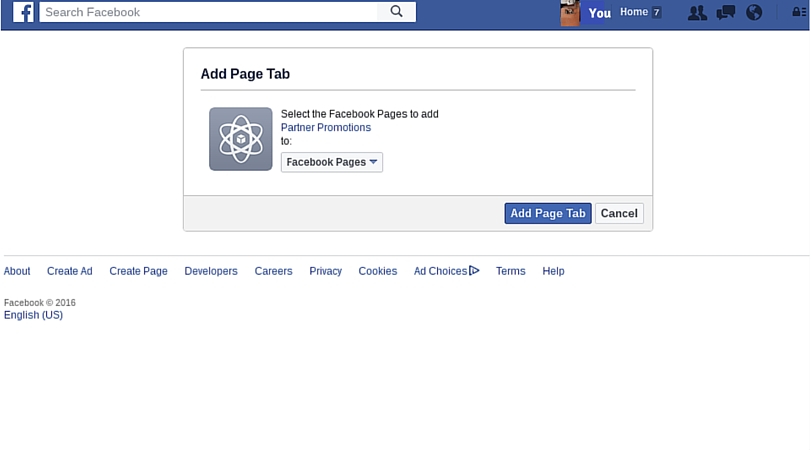Open the Developers footer link
Screen dimensions: 810x450
tap(211, 271)
